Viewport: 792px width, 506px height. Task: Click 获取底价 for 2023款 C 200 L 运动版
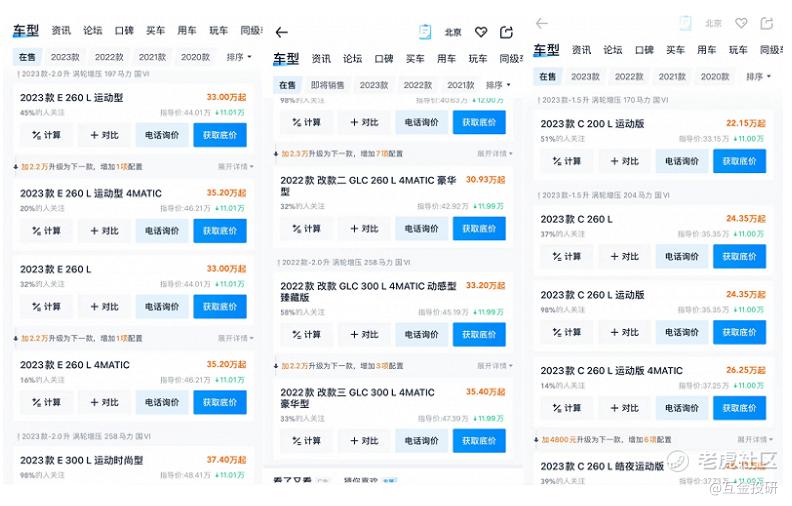pos(739,161)
